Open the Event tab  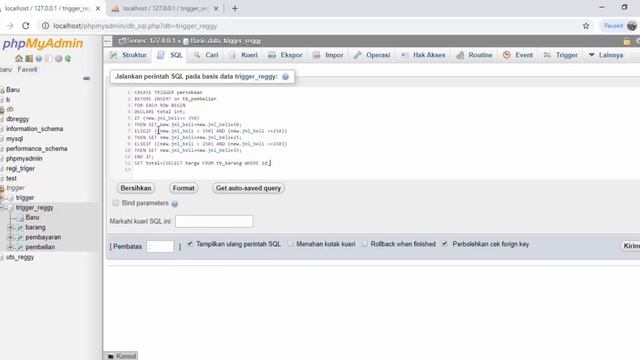(518, 55)
